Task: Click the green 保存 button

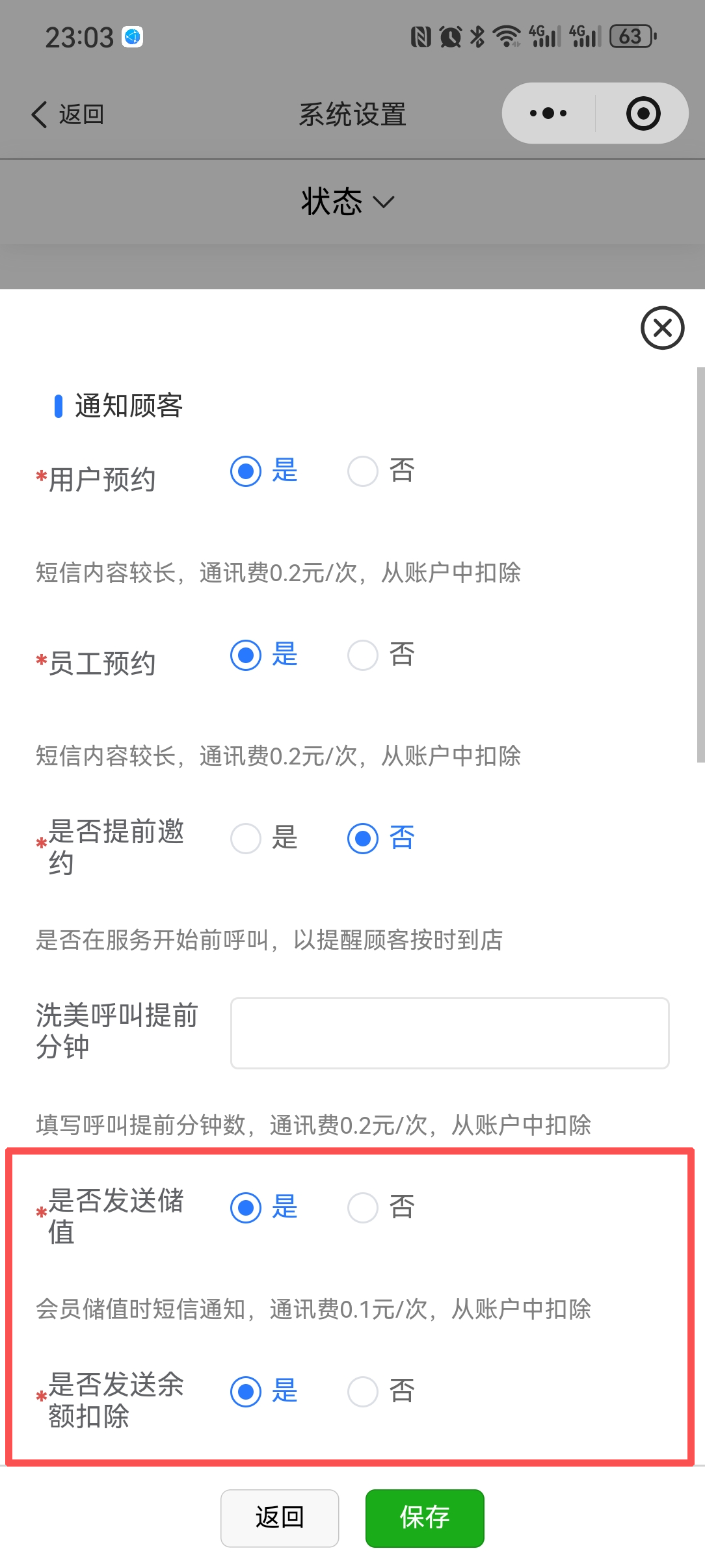Action: coord(424,1518)
